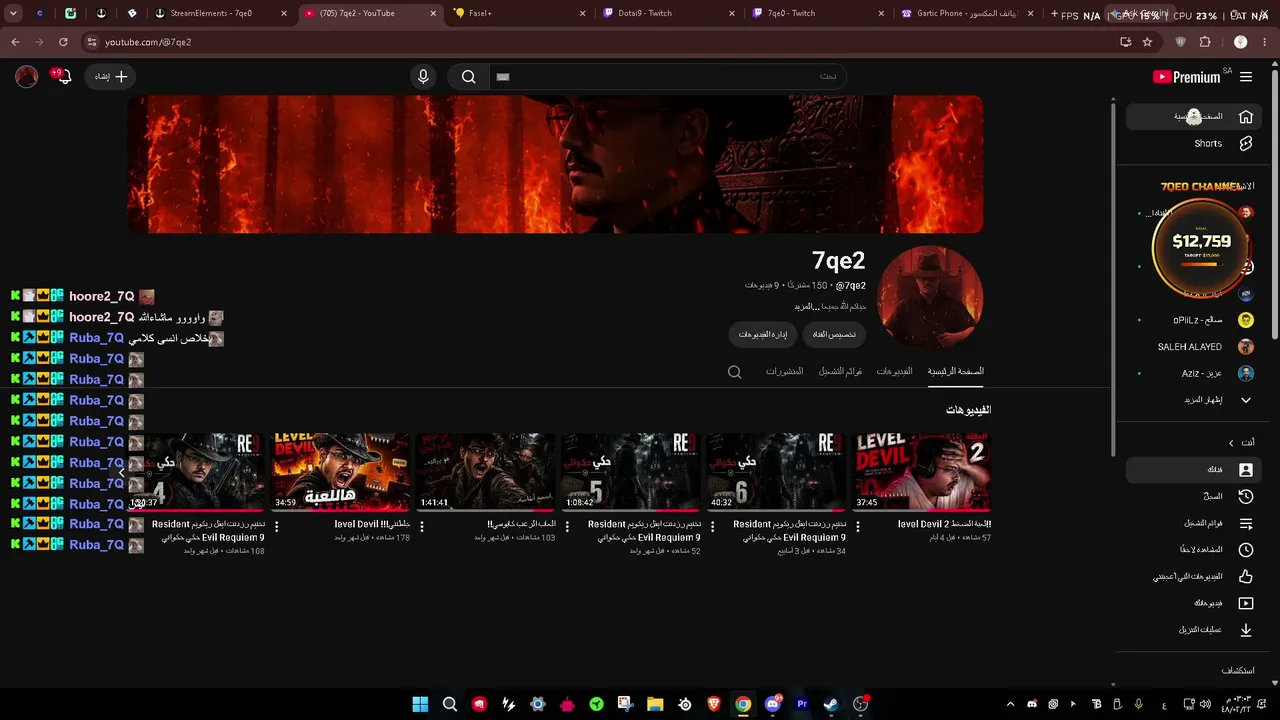The height and width of the screenshot is (720, 1280).
Task: Open more options for the 34:59 Level Devil video
Action: 277,526
